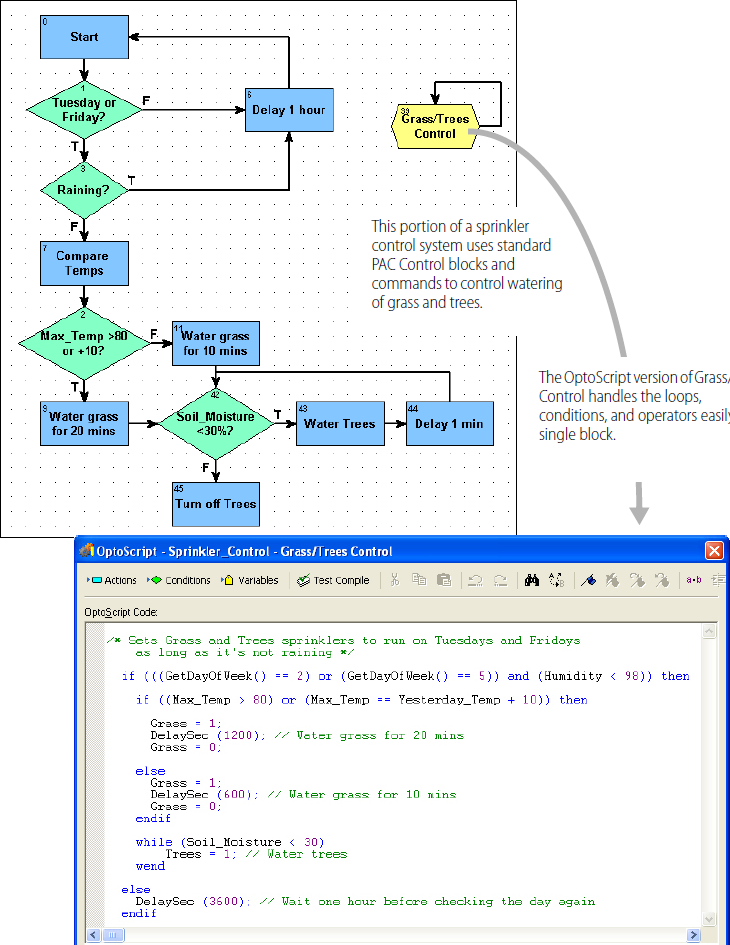Select the Soil_Moisture <30% condition block
Screen dimensions: 730x945
tap(216, 424)
